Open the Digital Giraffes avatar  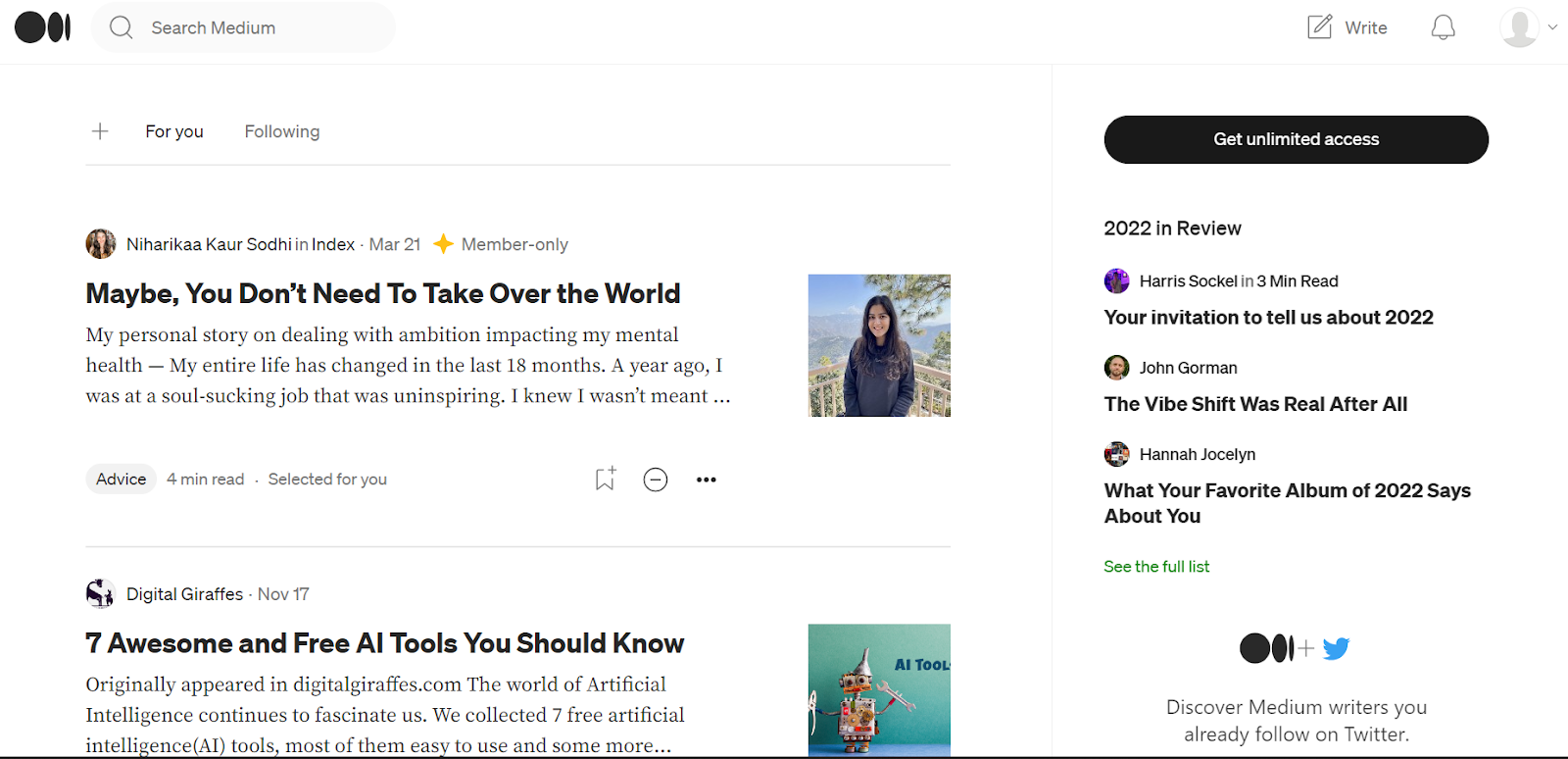tap(101, 593)
